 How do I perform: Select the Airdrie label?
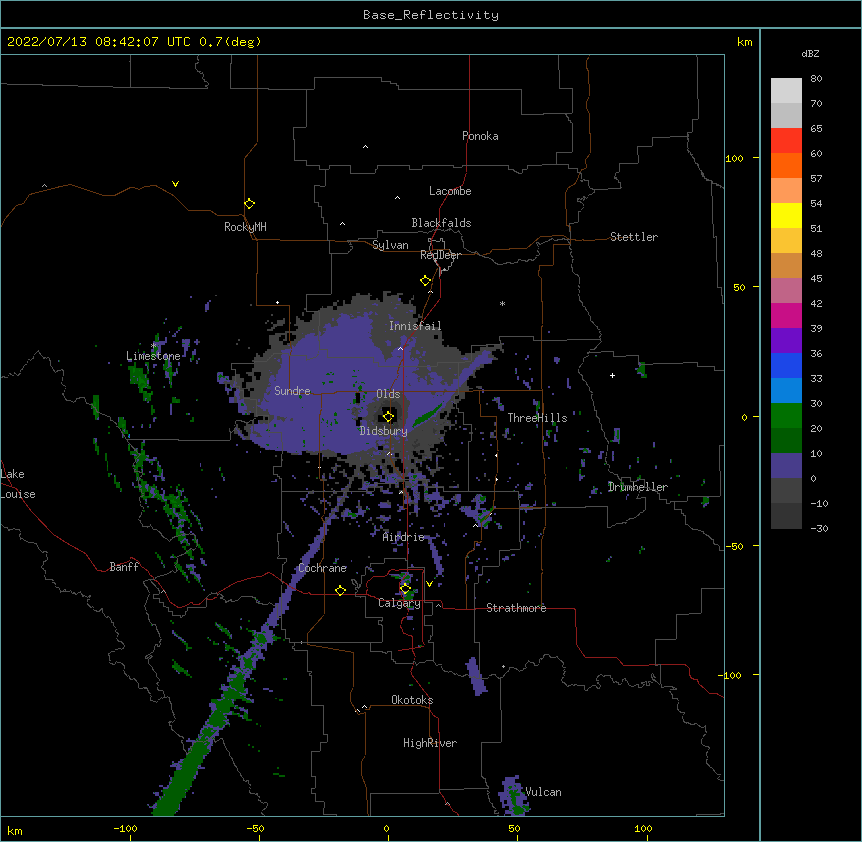(404, 537)
